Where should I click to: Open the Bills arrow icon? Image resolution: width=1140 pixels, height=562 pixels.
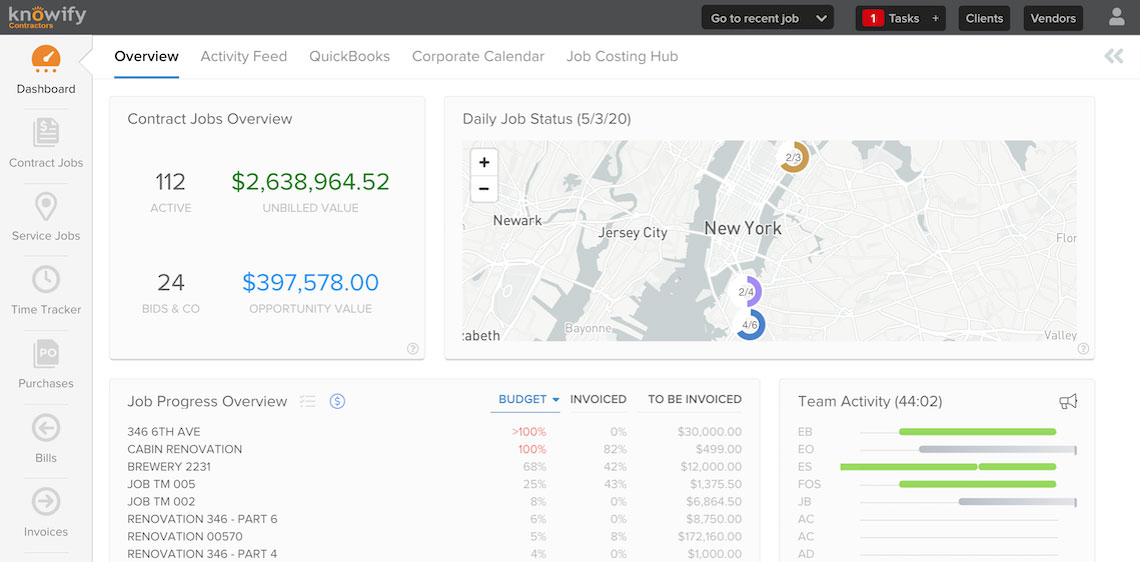(46, 428)
